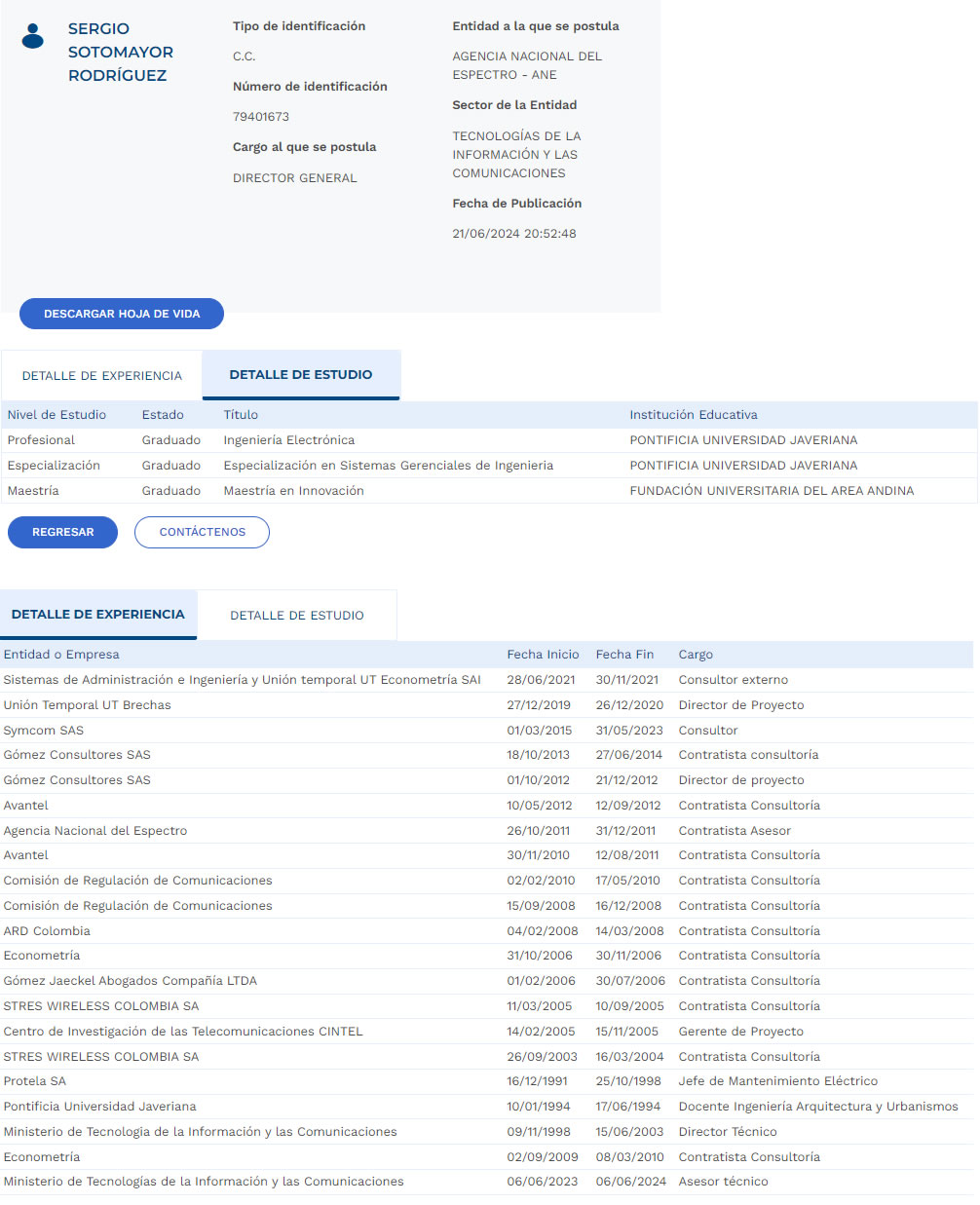980x1205 pixels.
Task: Click the Fecha Inicio column header
Action: tap(543, 655)
